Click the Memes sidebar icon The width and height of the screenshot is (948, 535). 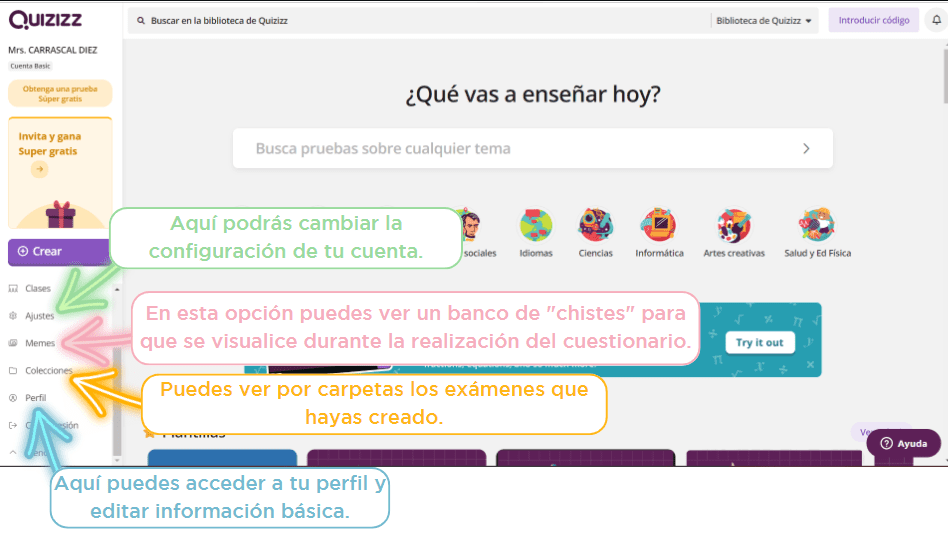coord(13,343)
